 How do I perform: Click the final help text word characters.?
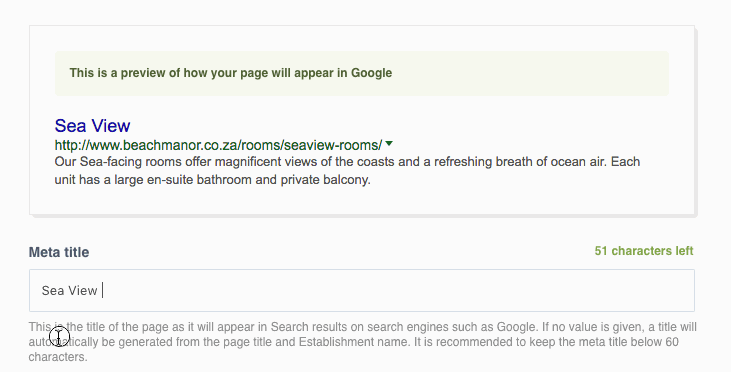tap(58, 357)
